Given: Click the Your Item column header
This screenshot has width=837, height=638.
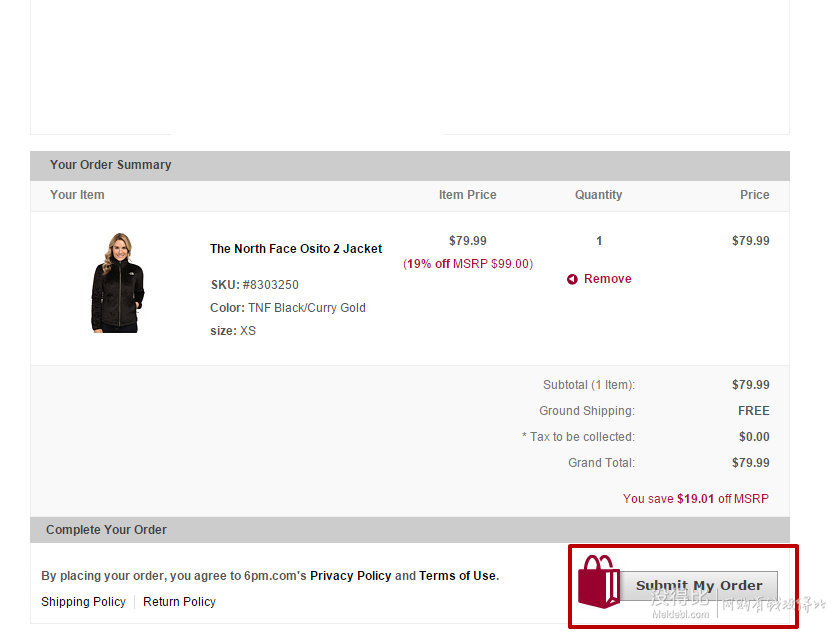Looking at the screenshot, I should (77, 195).
